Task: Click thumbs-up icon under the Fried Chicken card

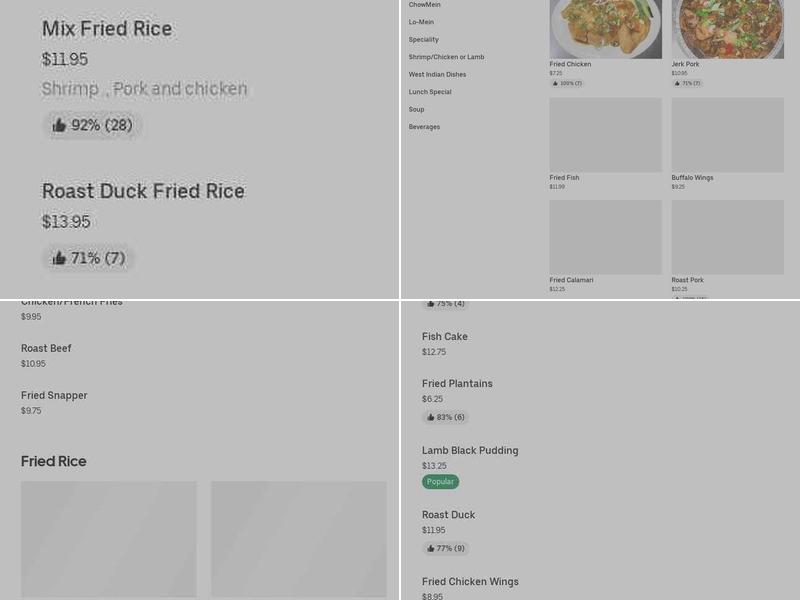Action: pyautogui.click(x=555, y=83)
